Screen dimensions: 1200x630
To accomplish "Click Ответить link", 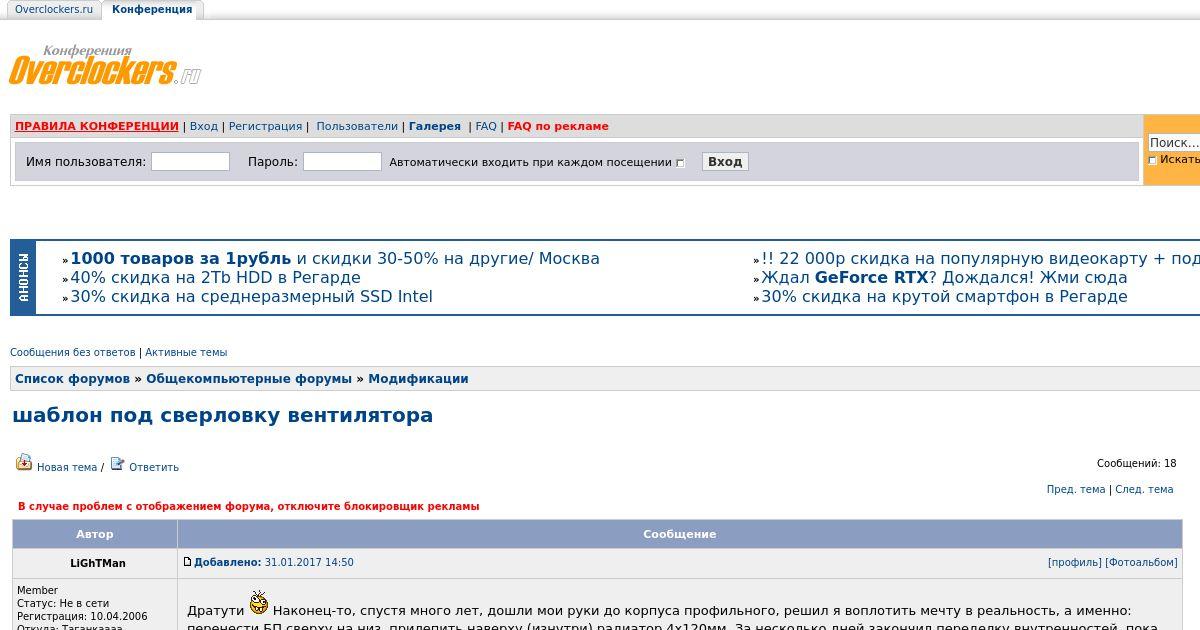I will click(154, 467).
